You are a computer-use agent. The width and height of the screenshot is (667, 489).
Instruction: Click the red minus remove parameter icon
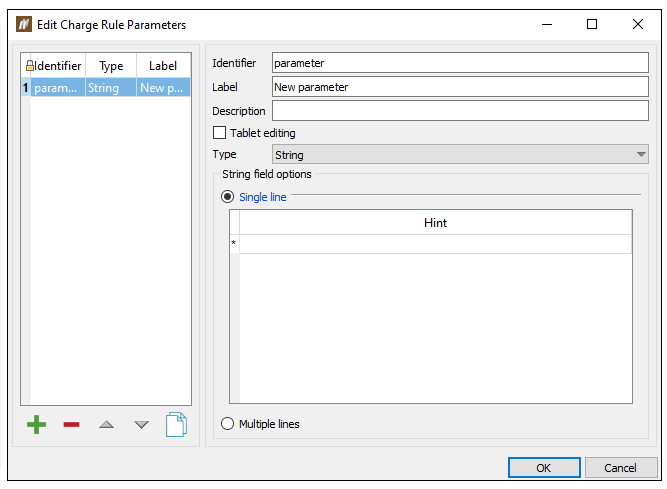71,425
